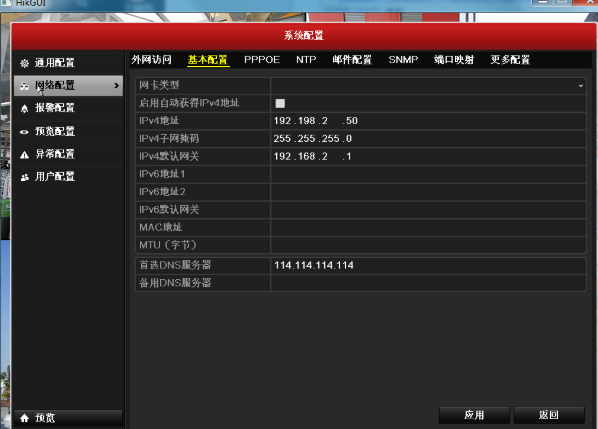Expand the 网络配置 submenu arrow
The height and width of the screenshot is (429, 598).
(x=116, y=86)
